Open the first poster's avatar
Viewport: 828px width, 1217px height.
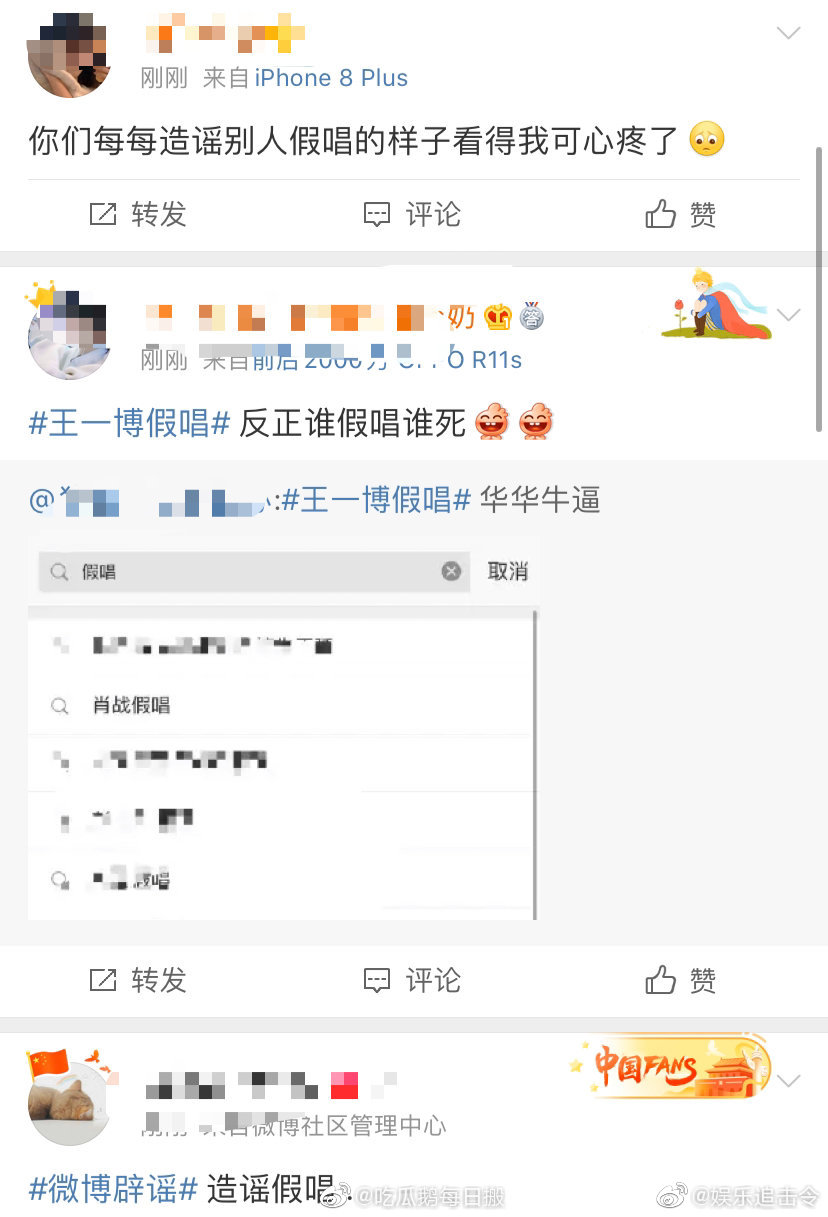click(x=69, y=57)
